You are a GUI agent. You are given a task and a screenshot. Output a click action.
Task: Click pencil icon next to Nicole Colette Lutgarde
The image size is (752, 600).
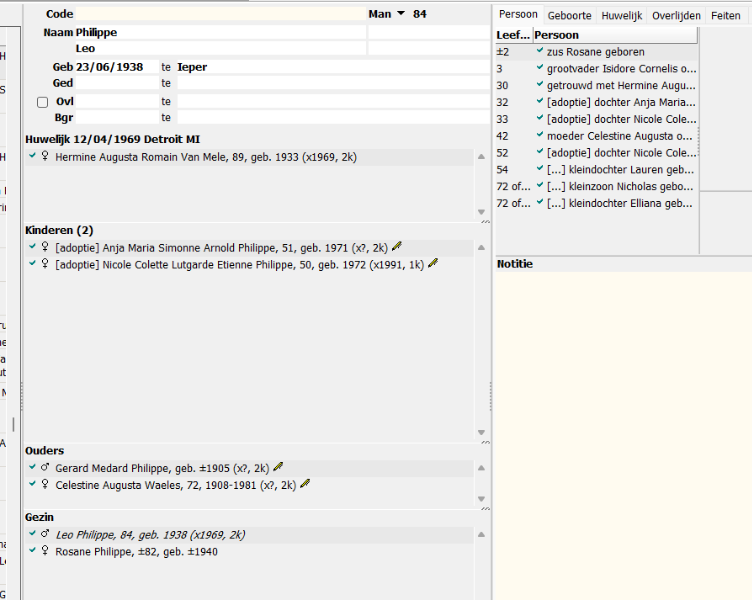tap(433, 264)
